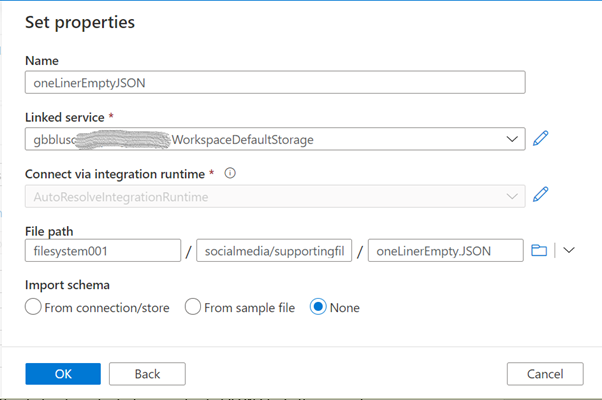Screen dimensions: 602x400
Task: Cancel the Set properties dialog
Action: pyautogui.click(x=544, y=373)
